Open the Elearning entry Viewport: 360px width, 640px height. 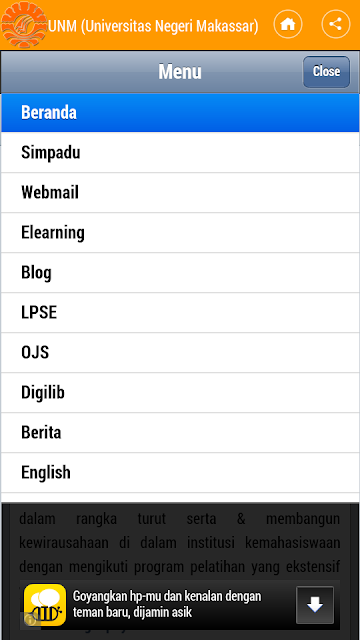coord(180,232)
